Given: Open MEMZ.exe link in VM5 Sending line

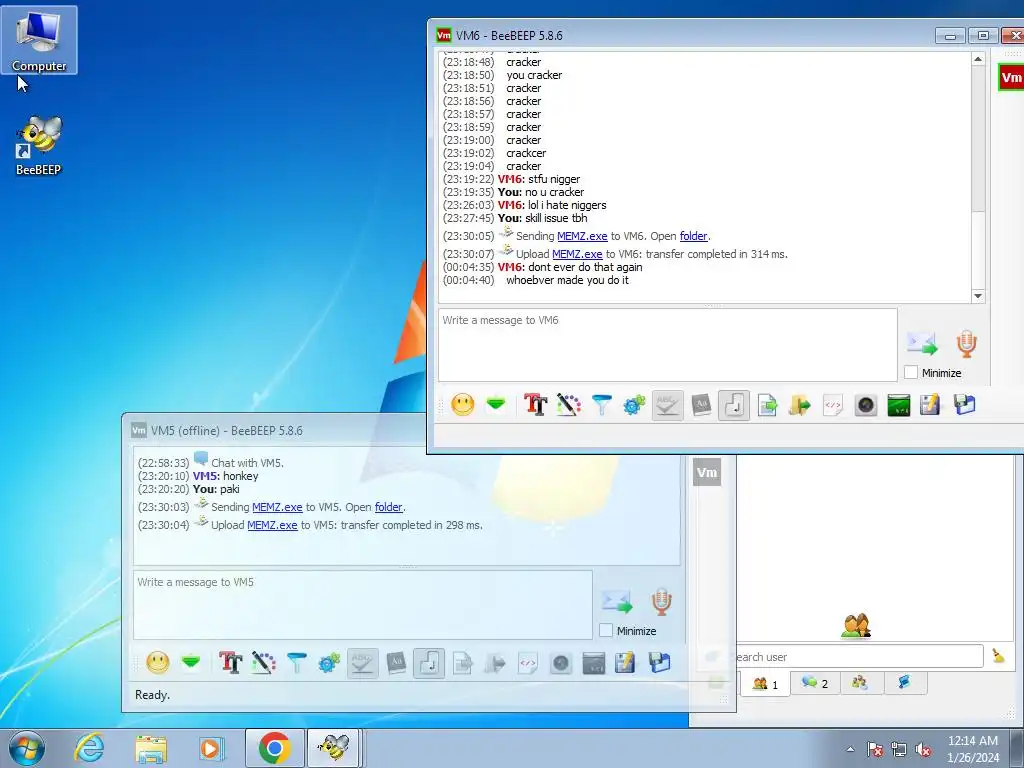Looking at the screenshot, I should [x=277, y=507].
